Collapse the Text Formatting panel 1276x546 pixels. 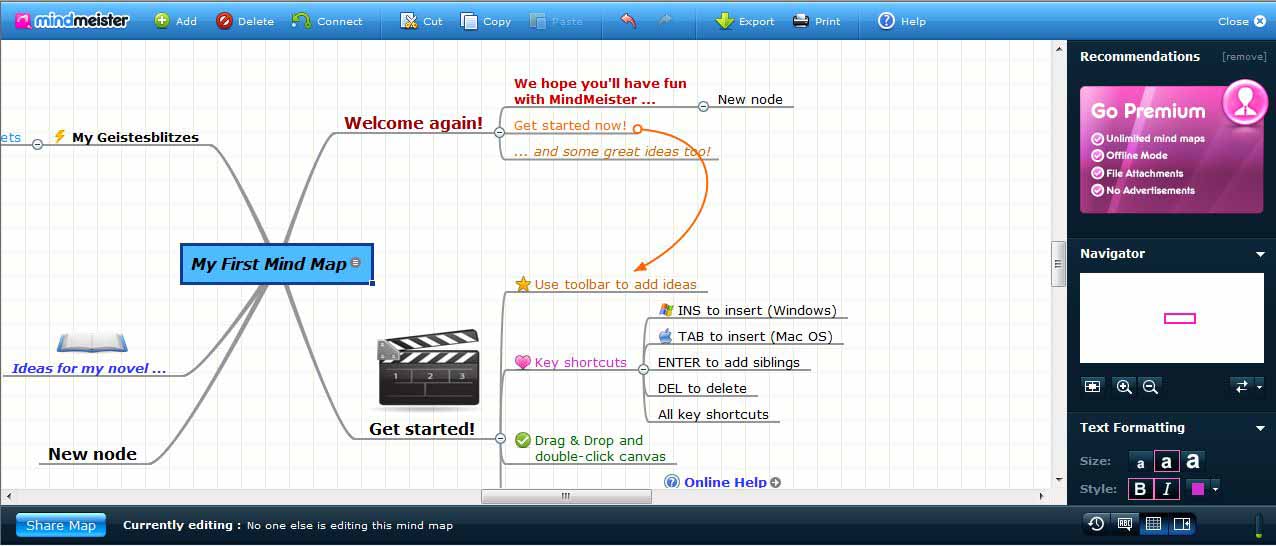point(1260,429)
